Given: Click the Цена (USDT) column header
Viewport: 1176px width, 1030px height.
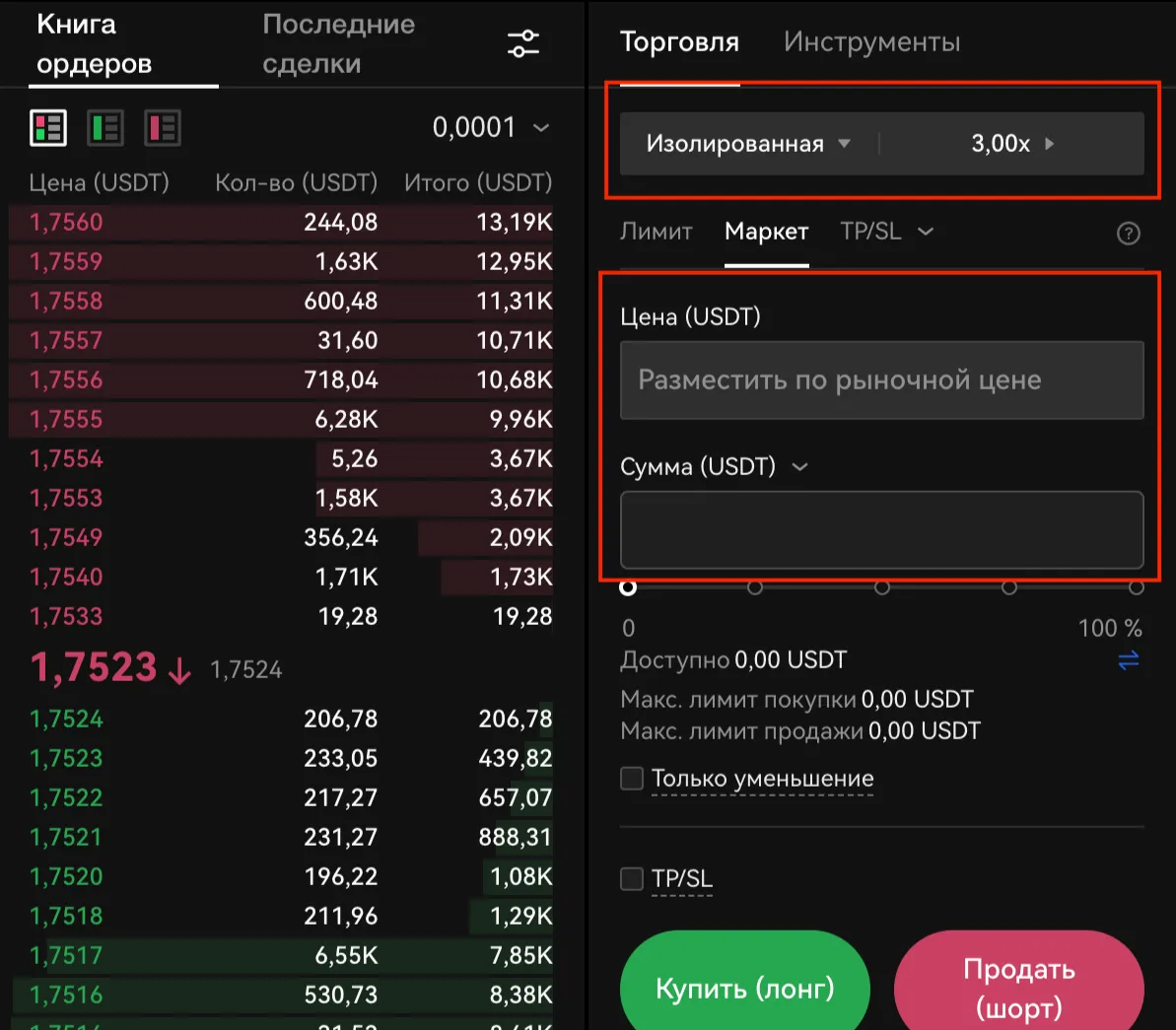Looking at the screenshot, I should (99, 182).
